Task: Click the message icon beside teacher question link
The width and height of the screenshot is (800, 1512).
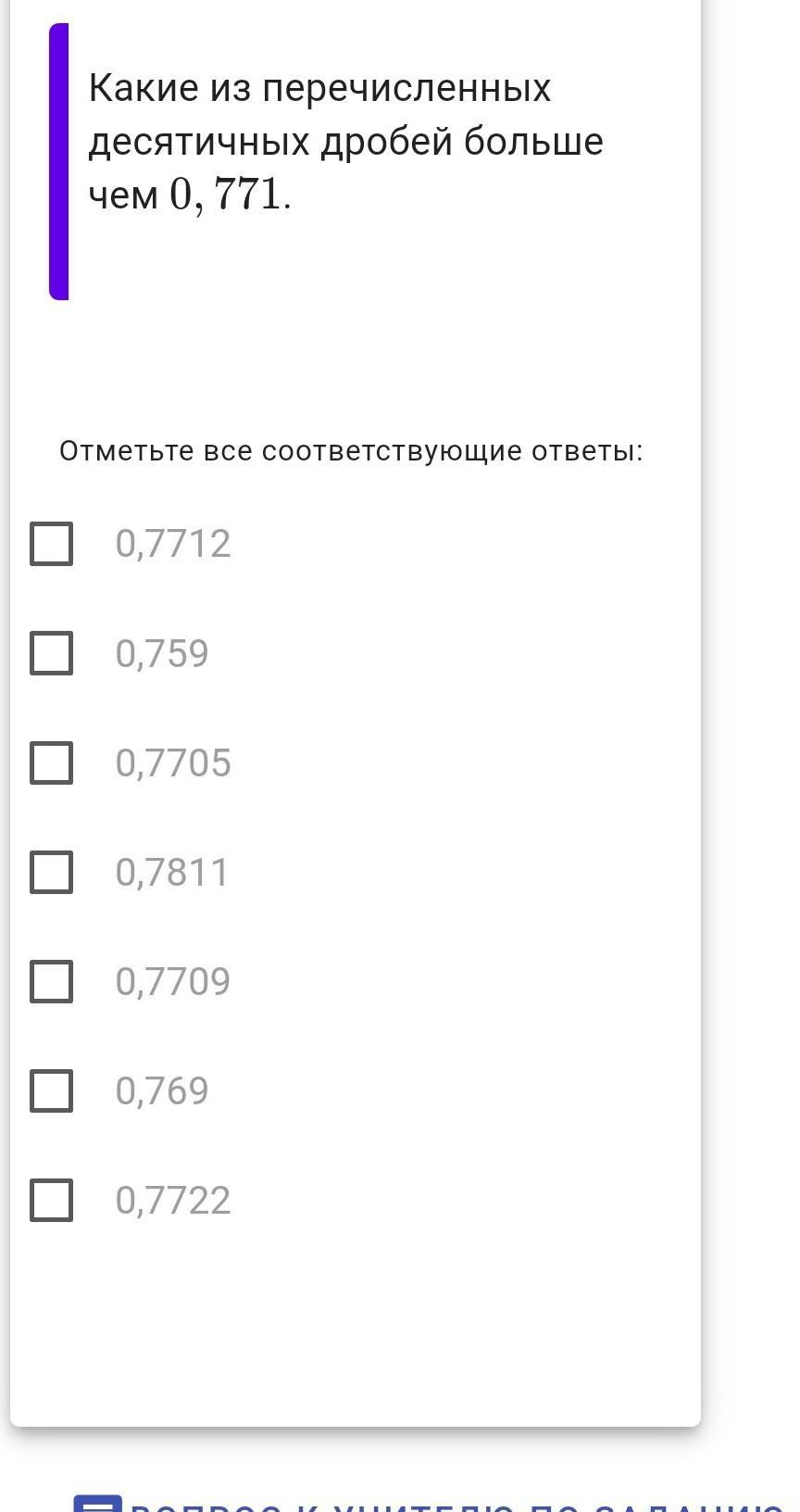Action: point(97,1504)
